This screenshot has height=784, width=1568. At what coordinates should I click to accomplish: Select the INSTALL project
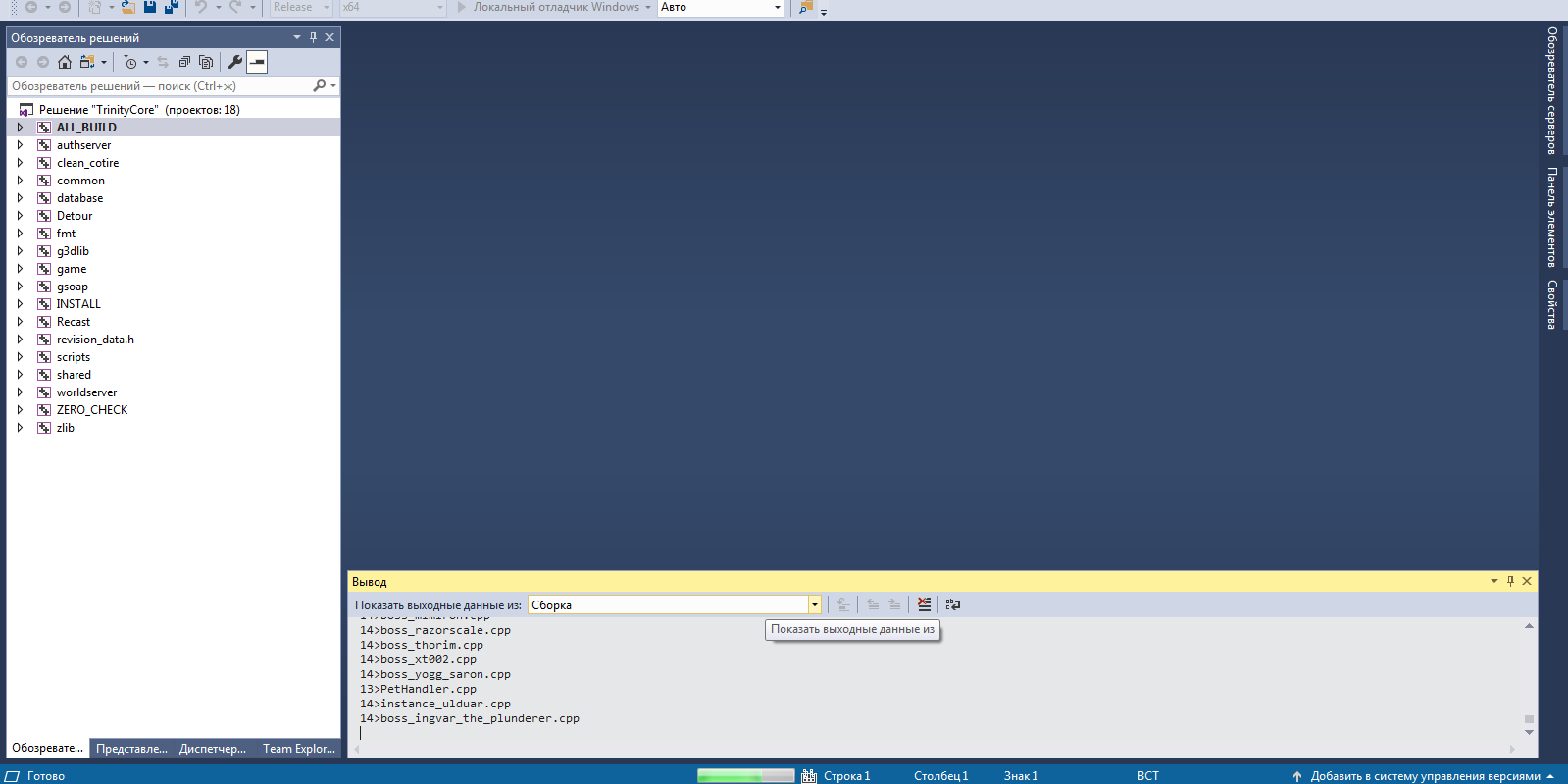tap(78, 304)
